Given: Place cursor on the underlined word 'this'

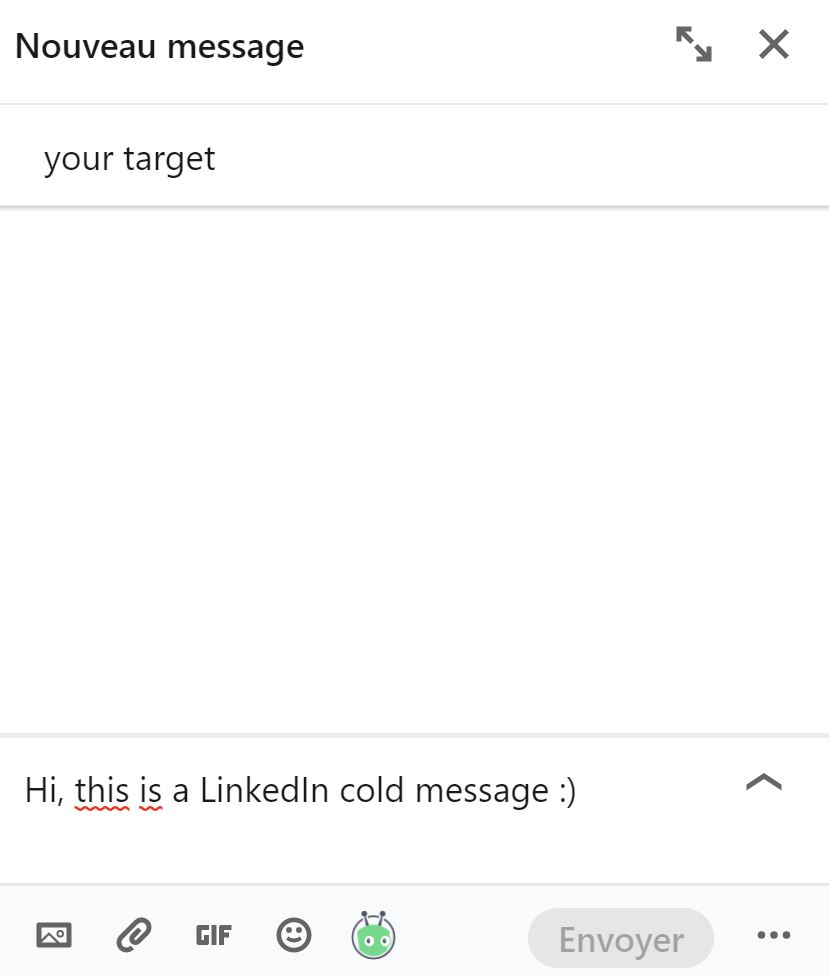Looking at the screenshot, I should click(x=102, y=790).
